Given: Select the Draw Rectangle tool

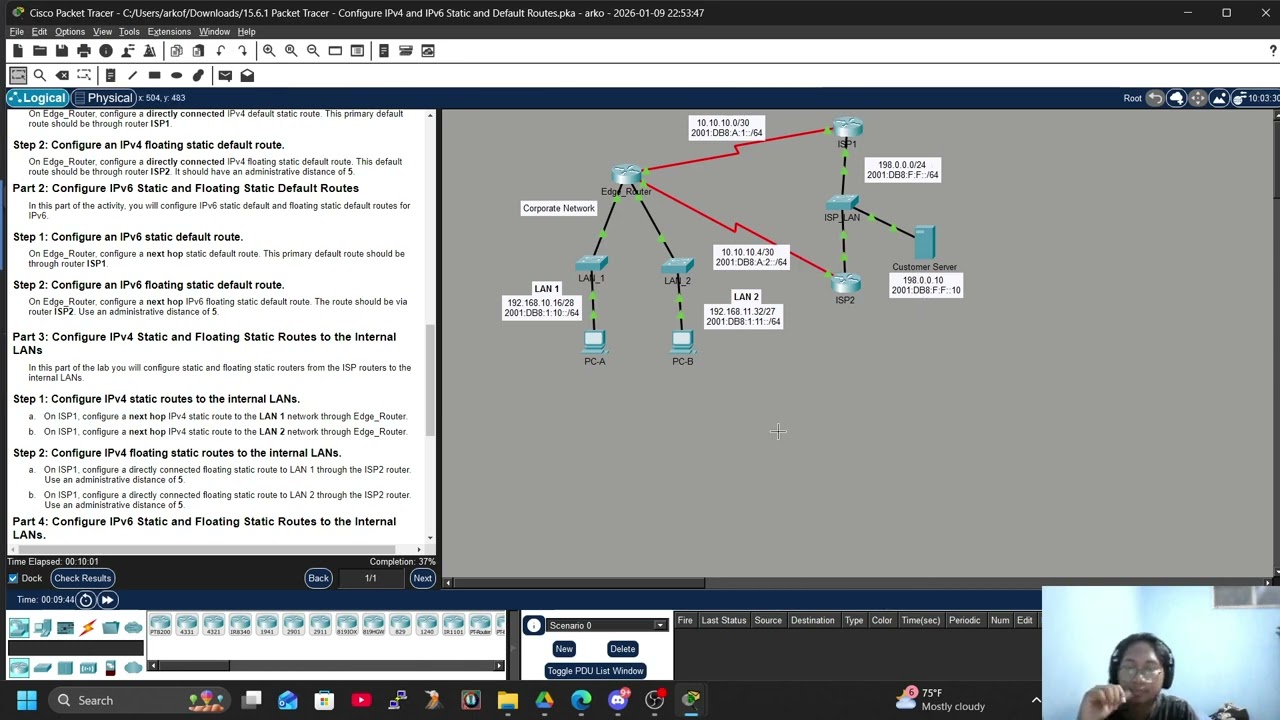Looking at the screenshot, I should coord(154,75).
